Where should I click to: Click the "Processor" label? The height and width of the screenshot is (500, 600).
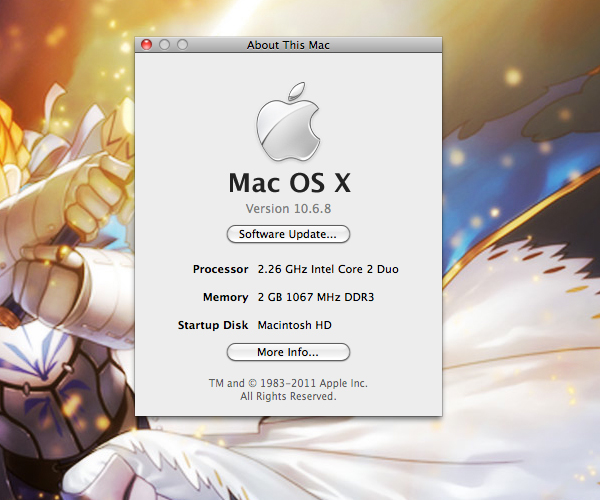pyautogui.click(x=220, y=269)
